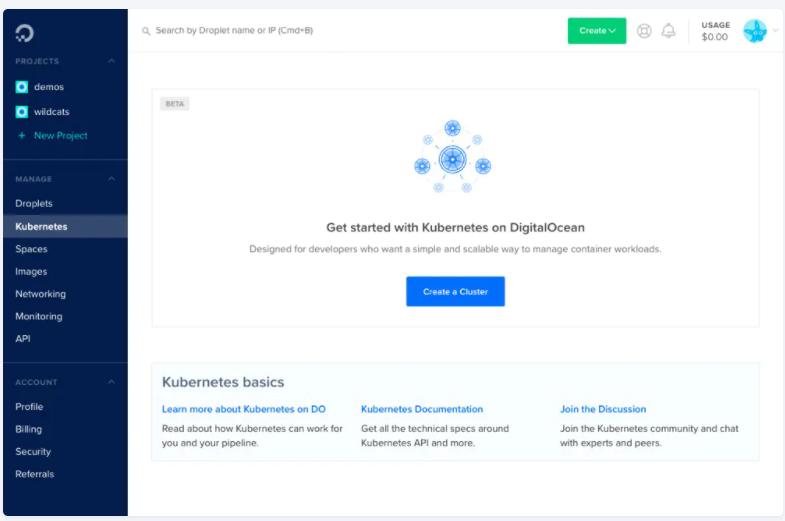Open the notifications bell

(x=668, y=31)
